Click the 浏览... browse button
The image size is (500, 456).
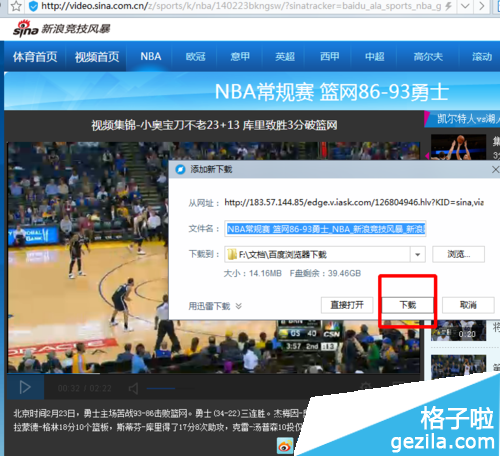pyautogui.click(x=458, y=254)
